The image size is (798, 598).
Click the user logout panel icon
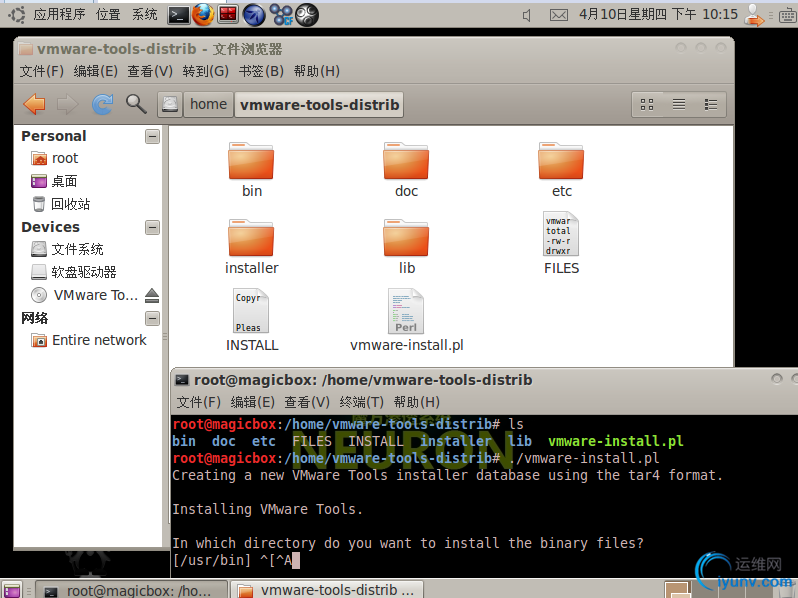tap(754, 15)
